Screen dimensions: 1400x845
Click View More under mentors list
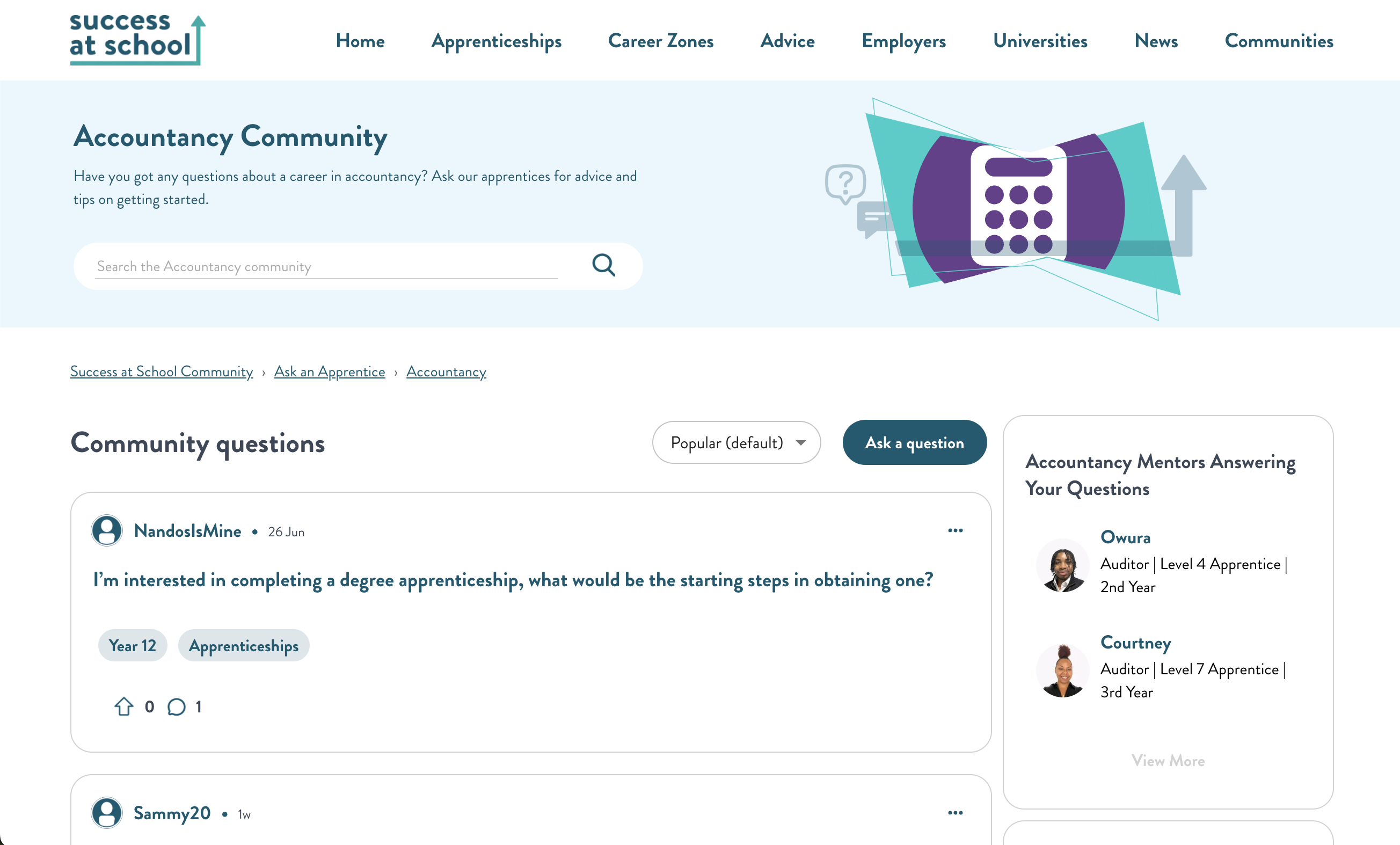1168,760
